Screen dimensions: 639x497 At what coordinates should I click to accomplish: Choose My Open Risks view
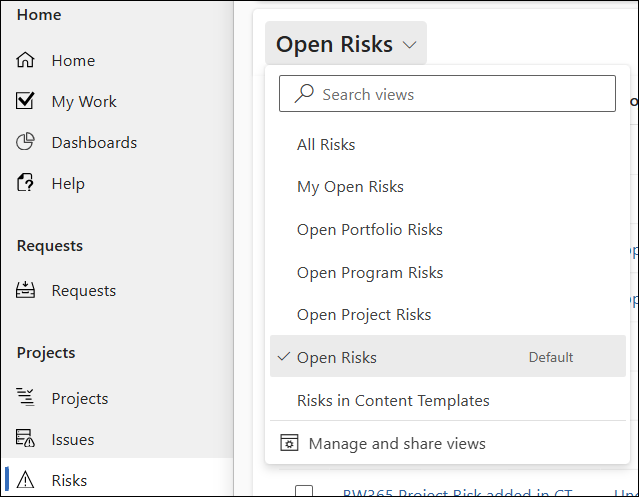(350, 187)
